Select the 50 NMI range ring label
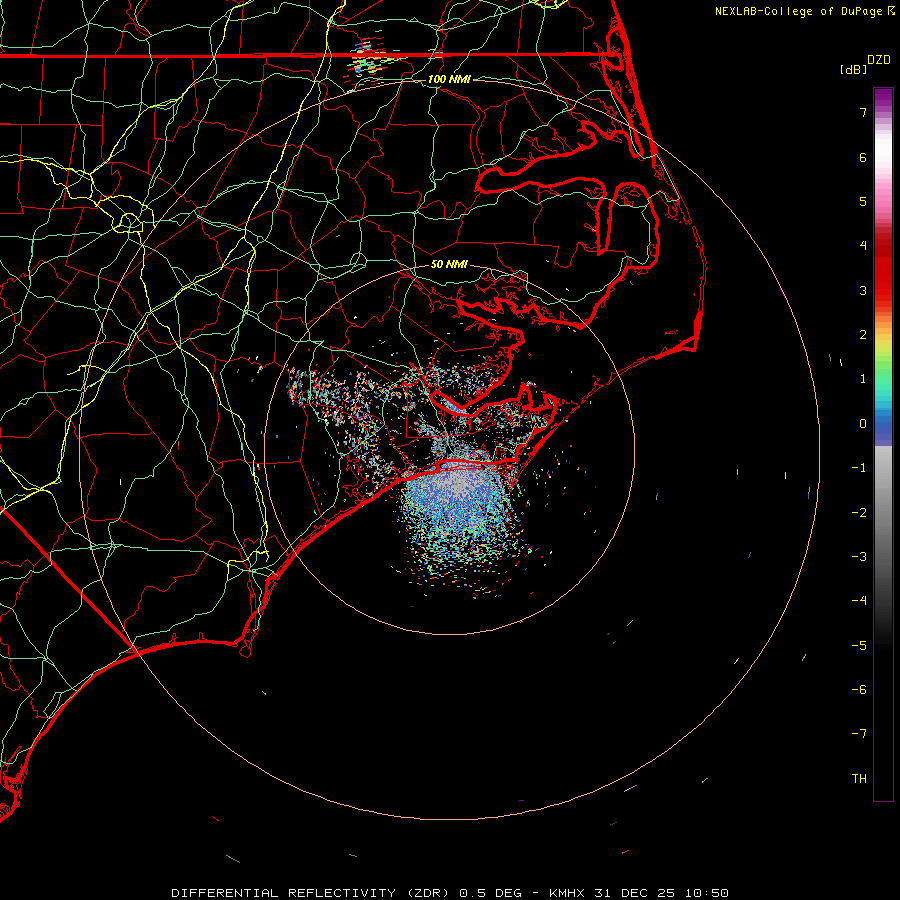 449,265
